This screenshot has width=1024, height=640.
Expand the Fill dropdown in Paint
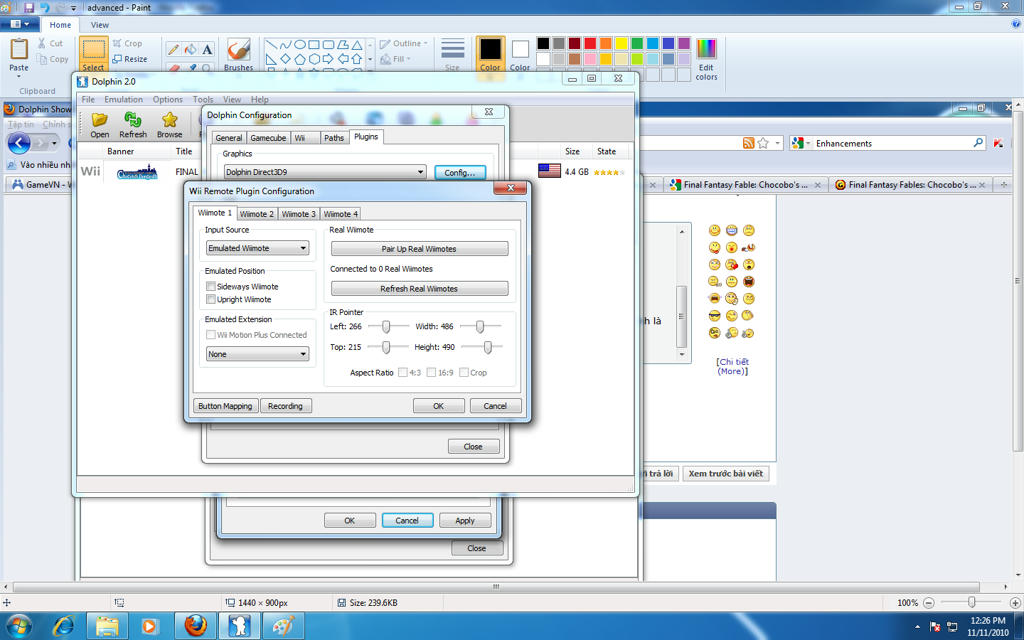point(409,59)
